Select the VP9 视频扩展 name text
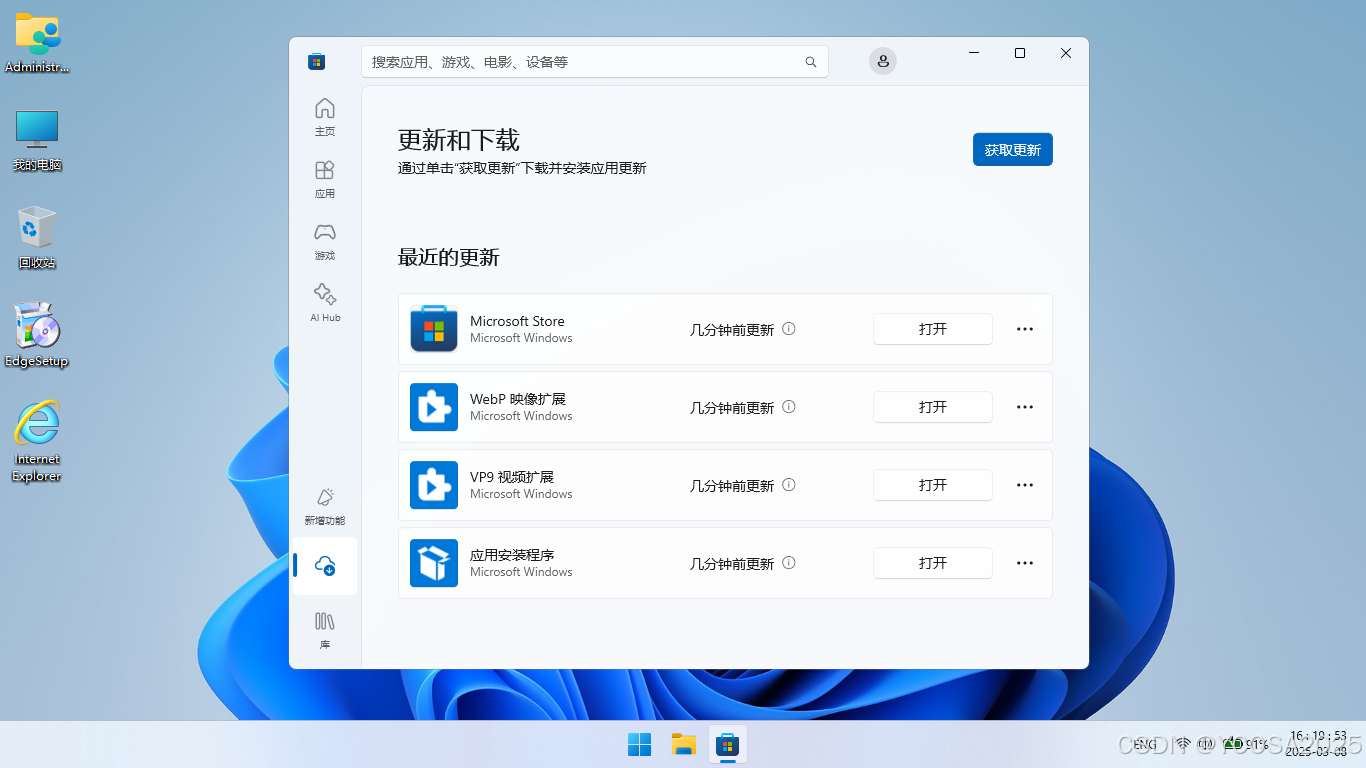 pyautogui.click(x=512, y=477)
